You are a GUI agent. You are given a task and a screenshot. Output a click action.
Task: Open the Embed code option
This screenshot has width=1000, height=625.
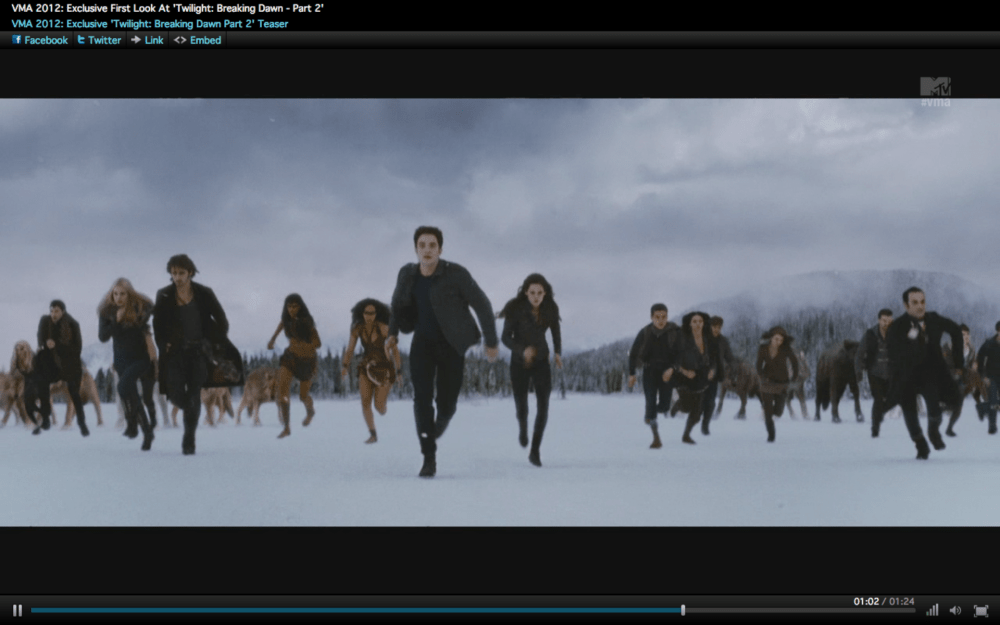pyautogui.click(x=197, y=40)
